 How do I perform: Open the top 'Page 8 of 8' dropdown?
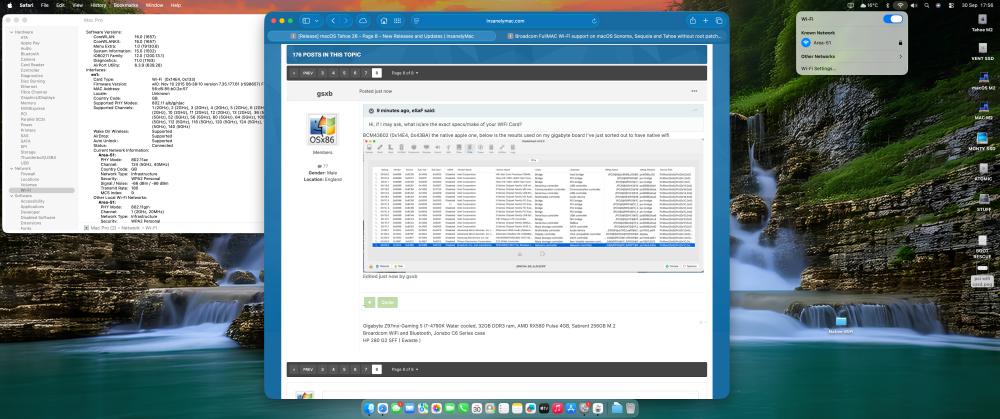tap(405, 73)
